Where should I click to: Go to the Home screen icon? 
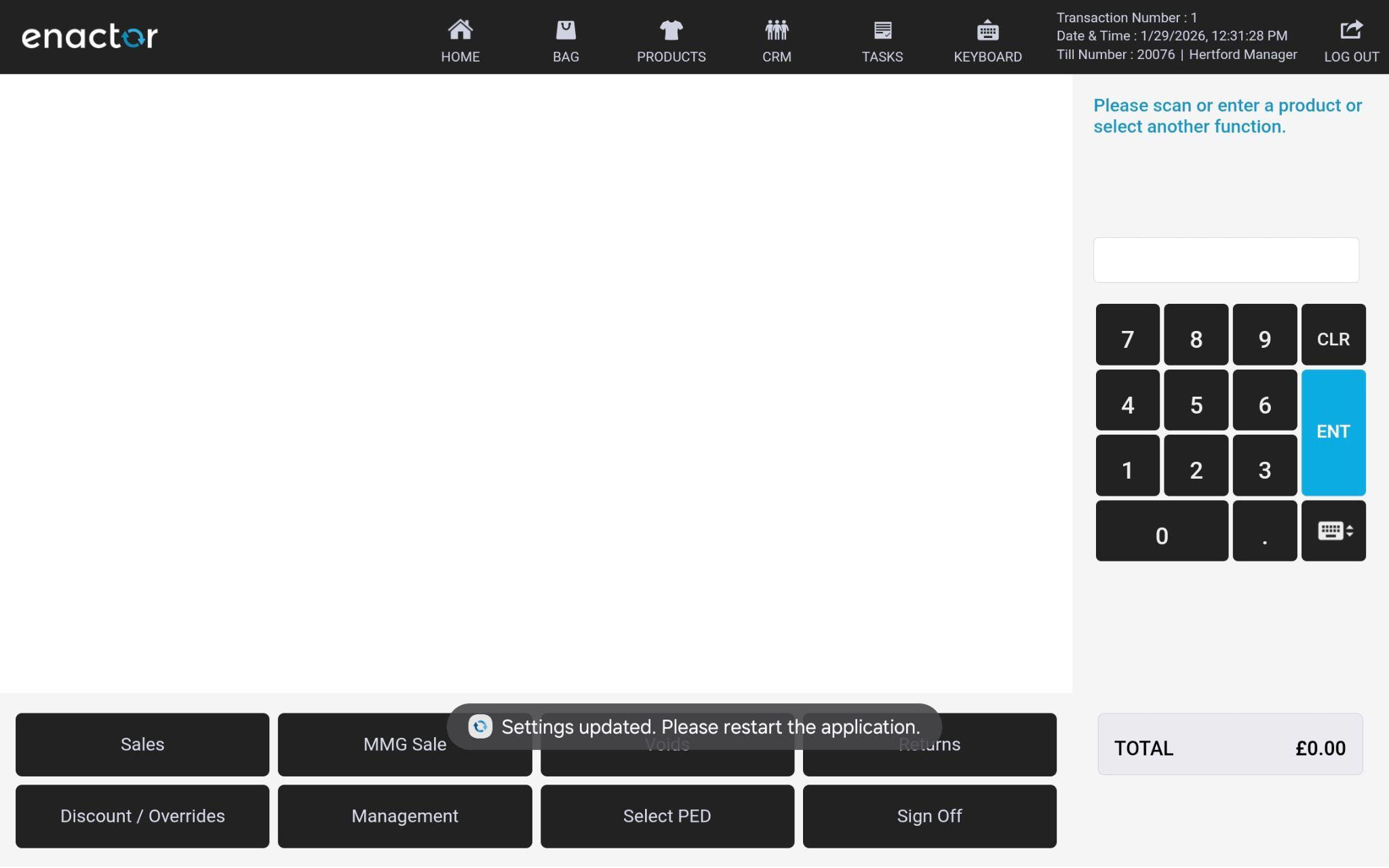tap(460, 31)
